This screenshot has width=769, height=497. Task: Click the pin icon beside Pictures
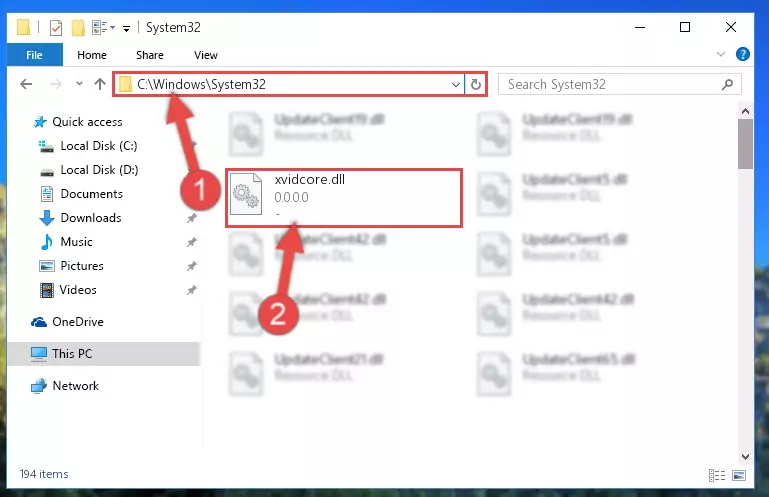coord(192,266)
